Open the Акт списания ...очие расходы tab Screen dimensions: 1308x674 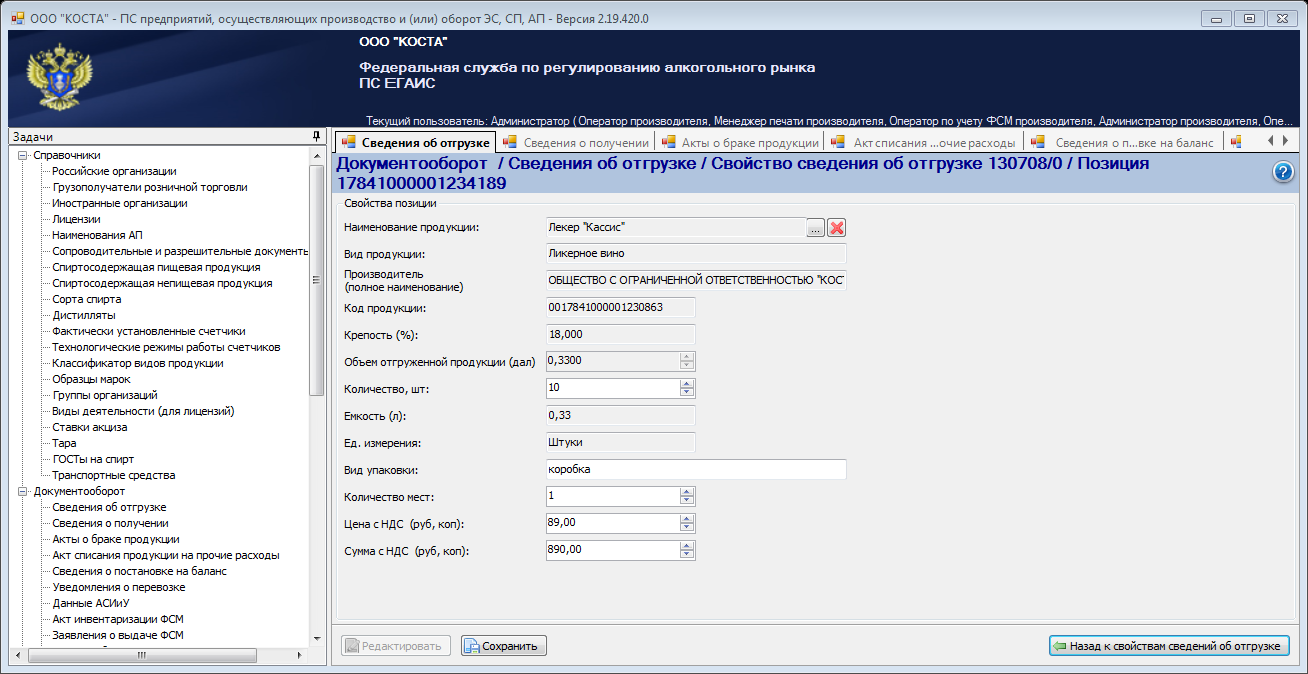924,142
